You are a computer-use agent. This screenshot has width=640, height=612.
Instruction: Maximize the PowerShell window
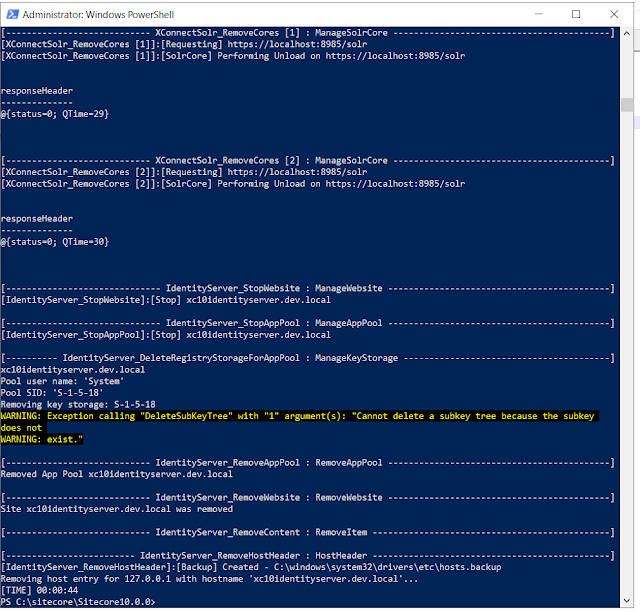click(x=576, y=14)
